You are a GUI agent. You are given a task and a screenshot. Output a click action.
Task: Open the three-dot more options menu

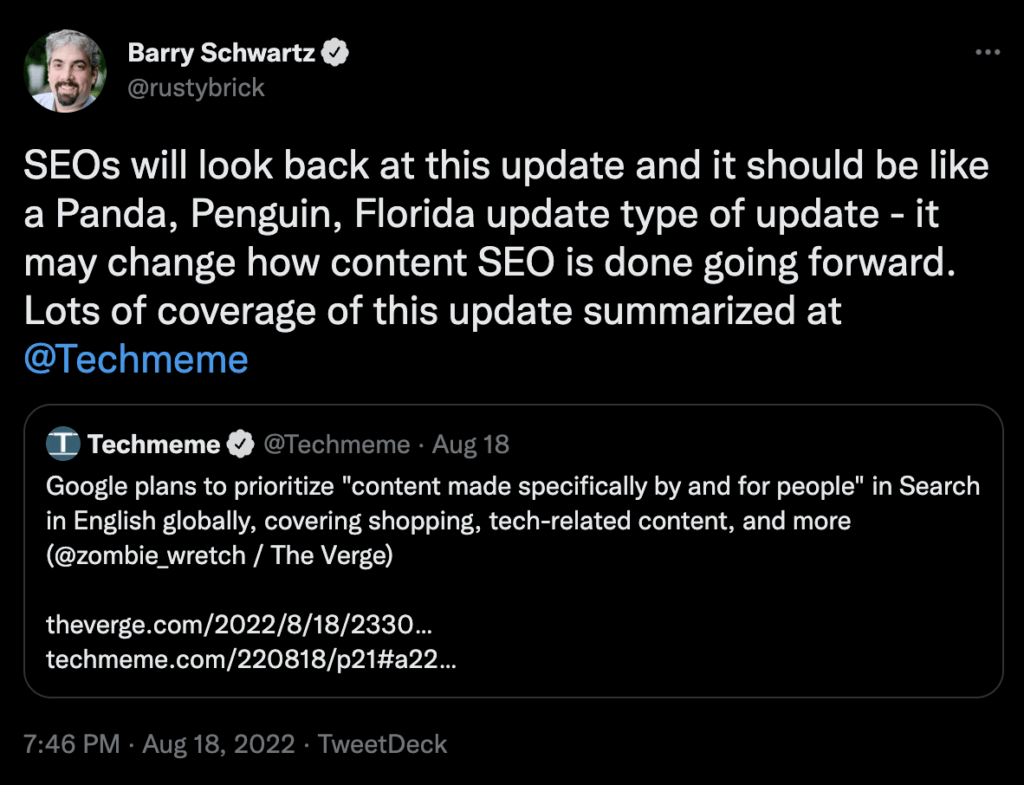[x=987, y=52]
